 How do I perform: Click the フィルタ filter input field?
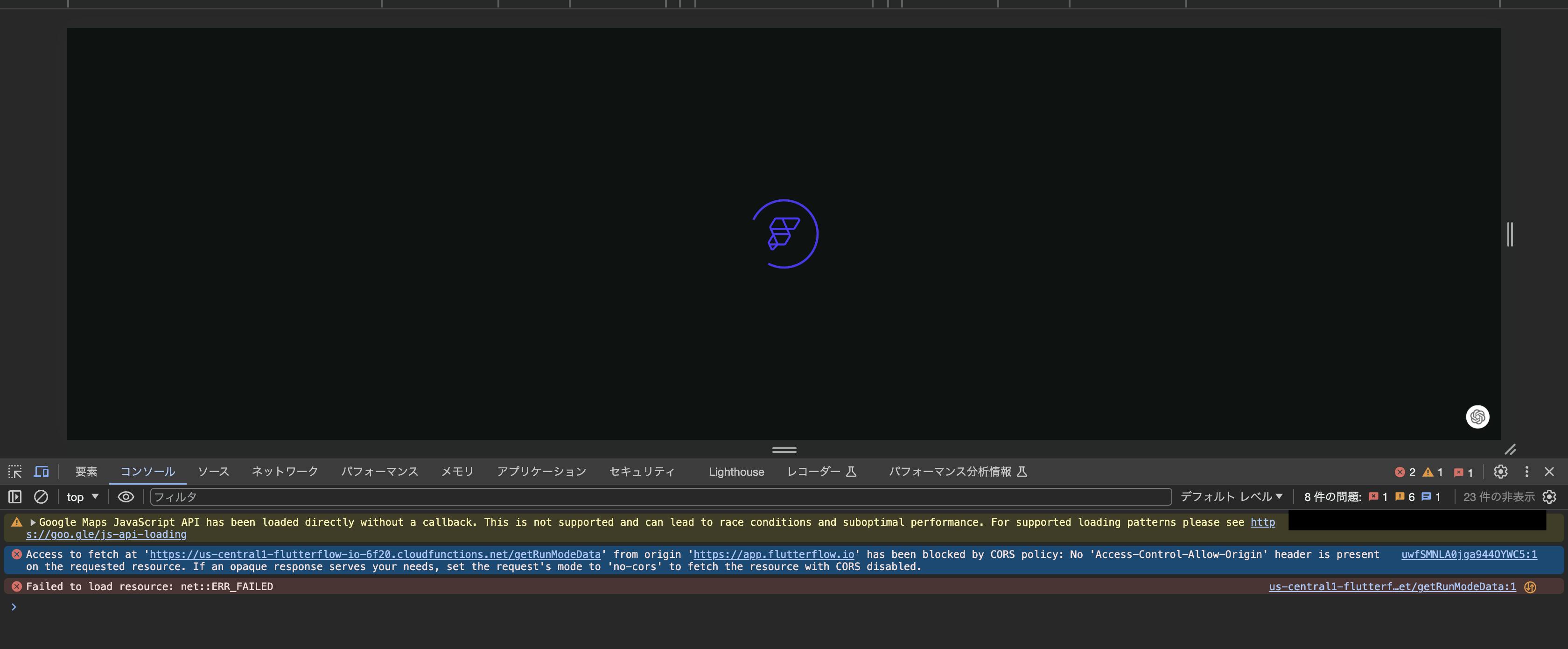tap(660, 497)
